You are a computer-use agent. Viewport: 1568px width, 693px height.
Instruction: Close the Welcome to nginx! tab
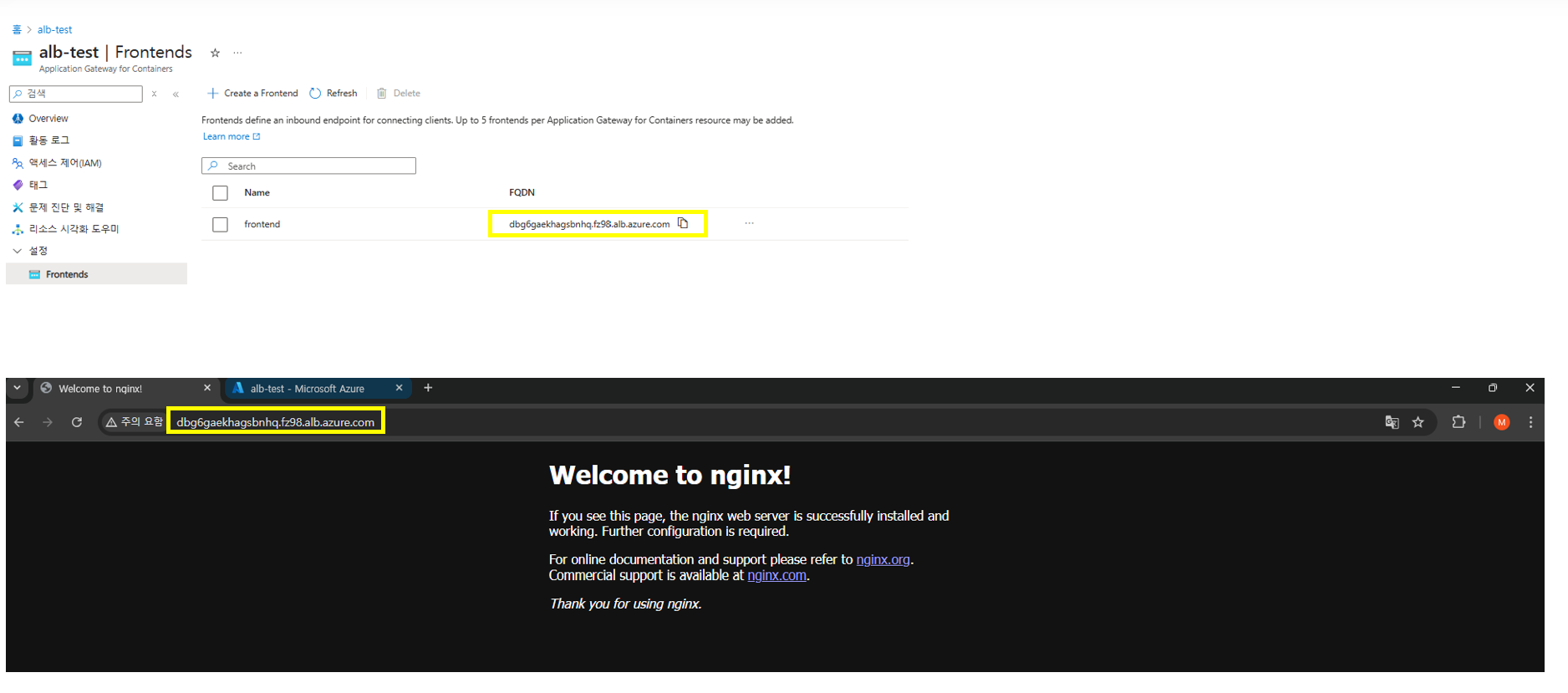point(207,388)
